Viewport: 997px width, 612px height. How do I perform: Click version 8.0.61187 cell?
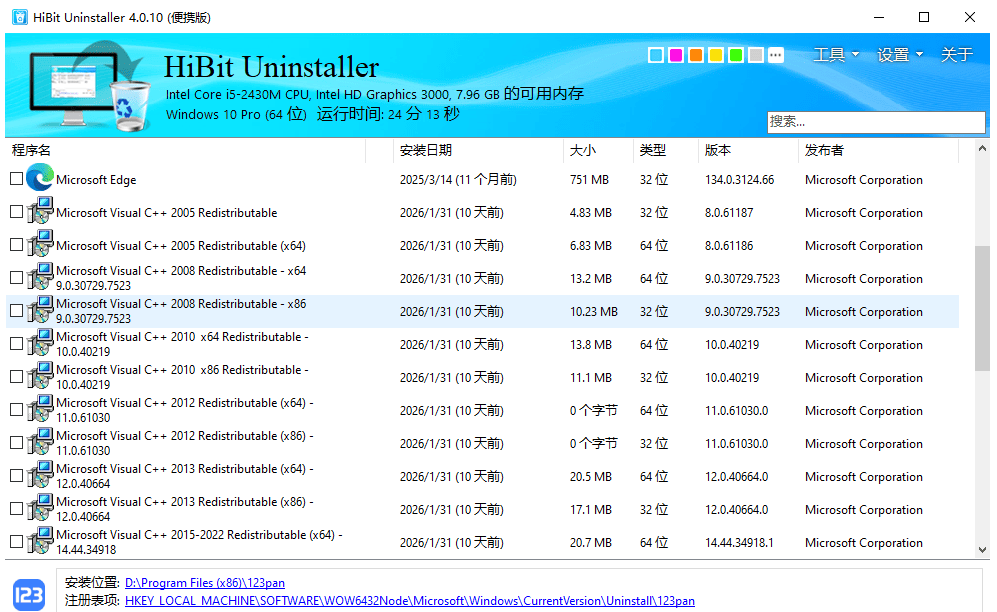(x=729, y=213)
